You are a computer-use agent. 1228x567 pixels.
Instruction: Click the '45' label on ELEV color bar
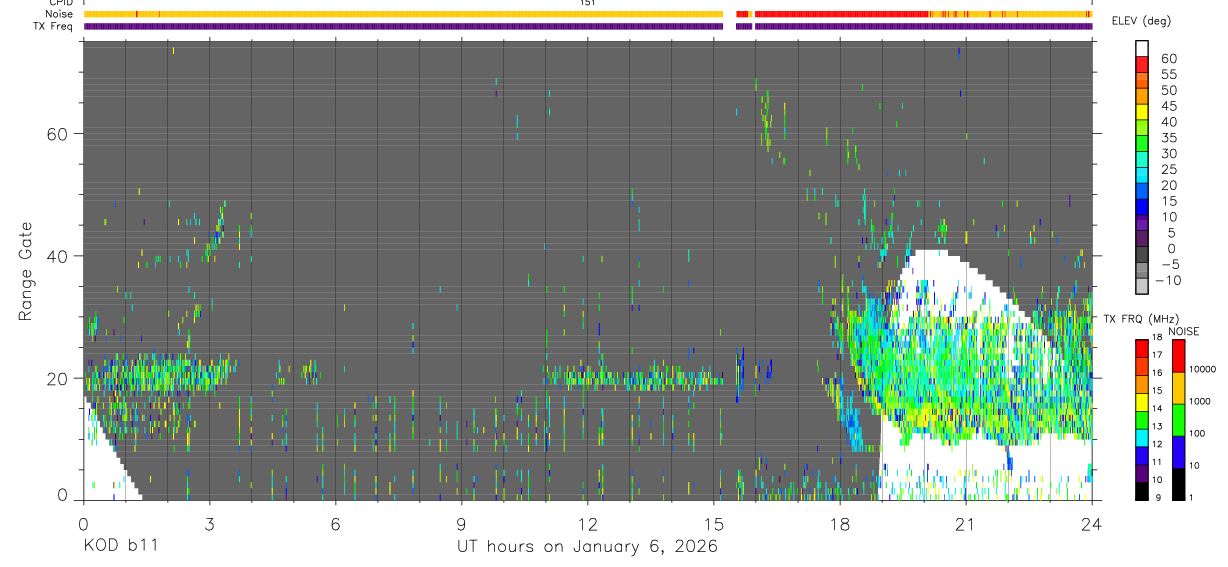(1169, 107)
